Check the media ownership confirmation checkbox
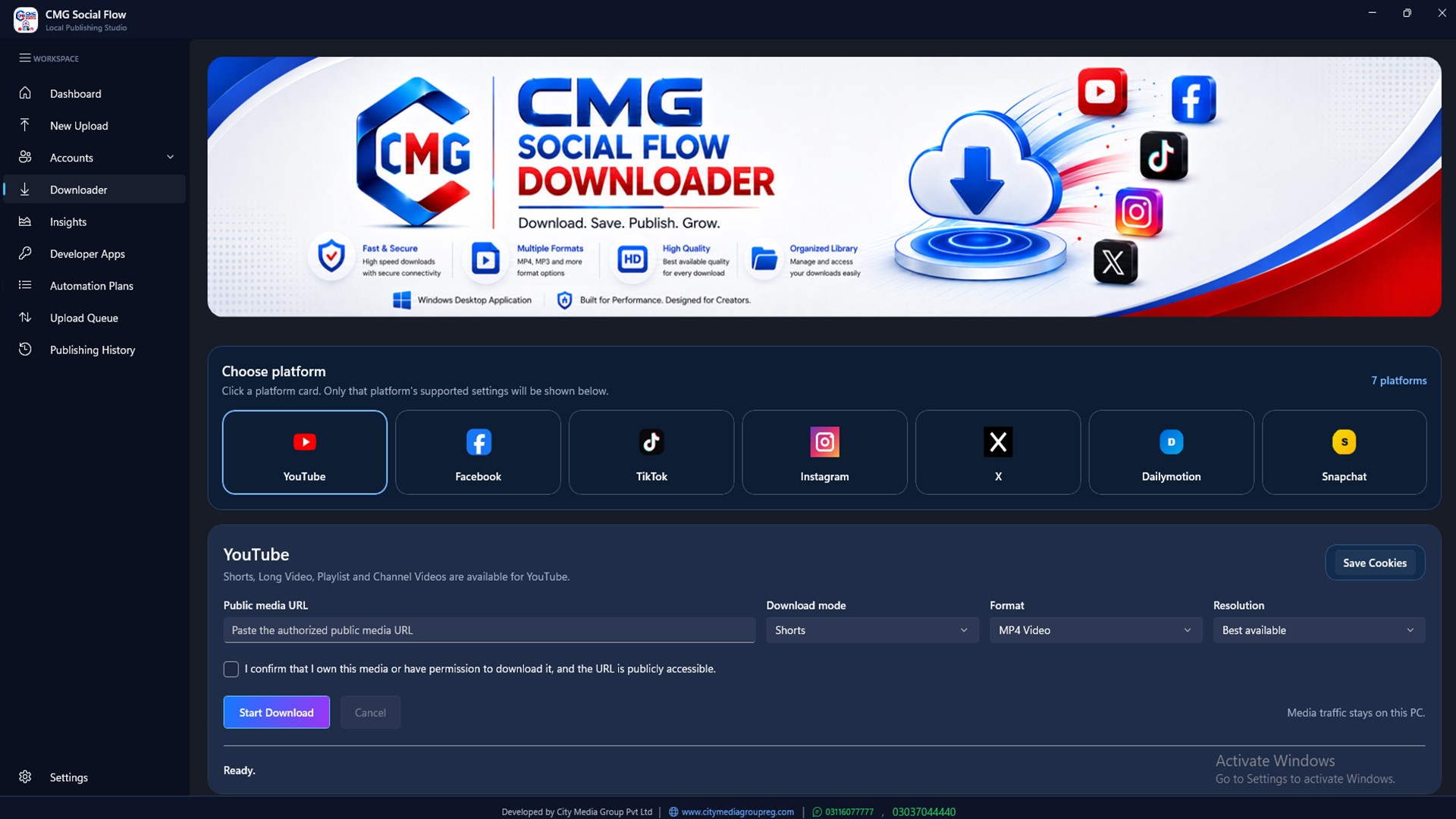 pos(231,669)
